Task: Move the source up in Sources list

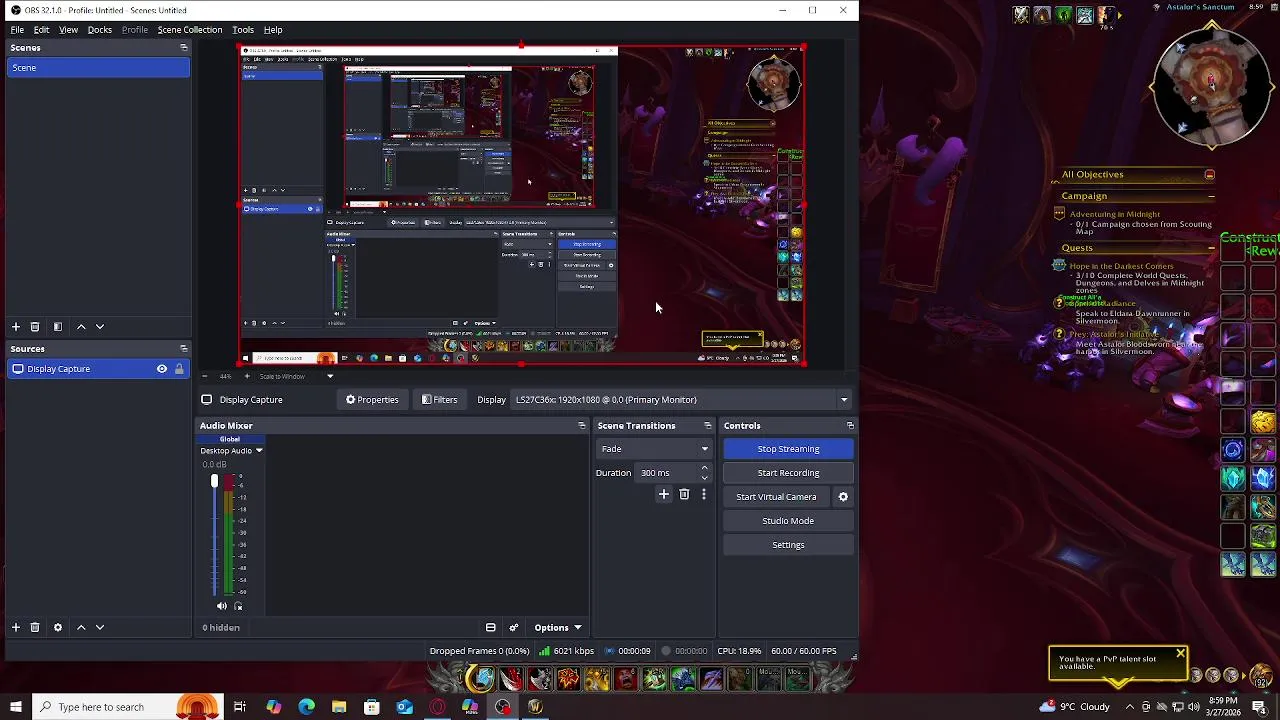Action: pyautogui.click(x=81, y=627)
